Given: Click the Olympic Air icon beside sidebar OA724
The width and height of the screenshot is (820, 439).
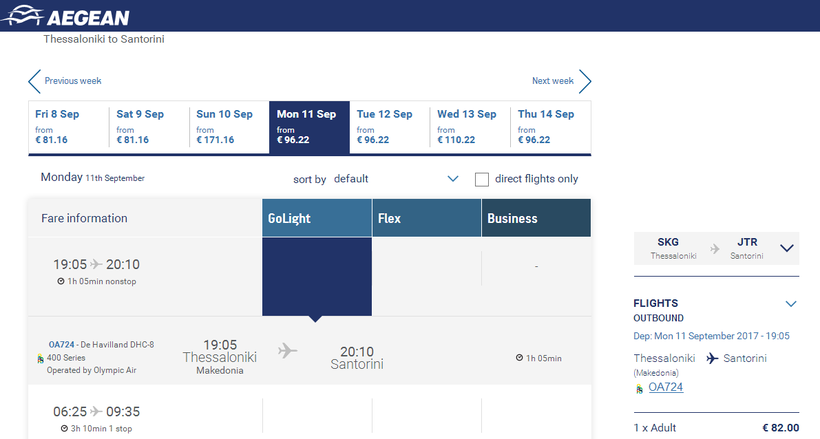Looking at the screenshot, I should 639,388.
